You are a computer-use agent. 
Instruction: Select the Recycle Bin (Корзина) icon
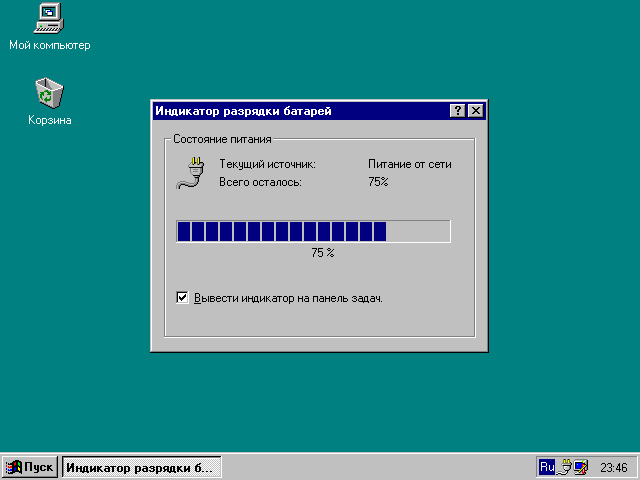point(49,94)
